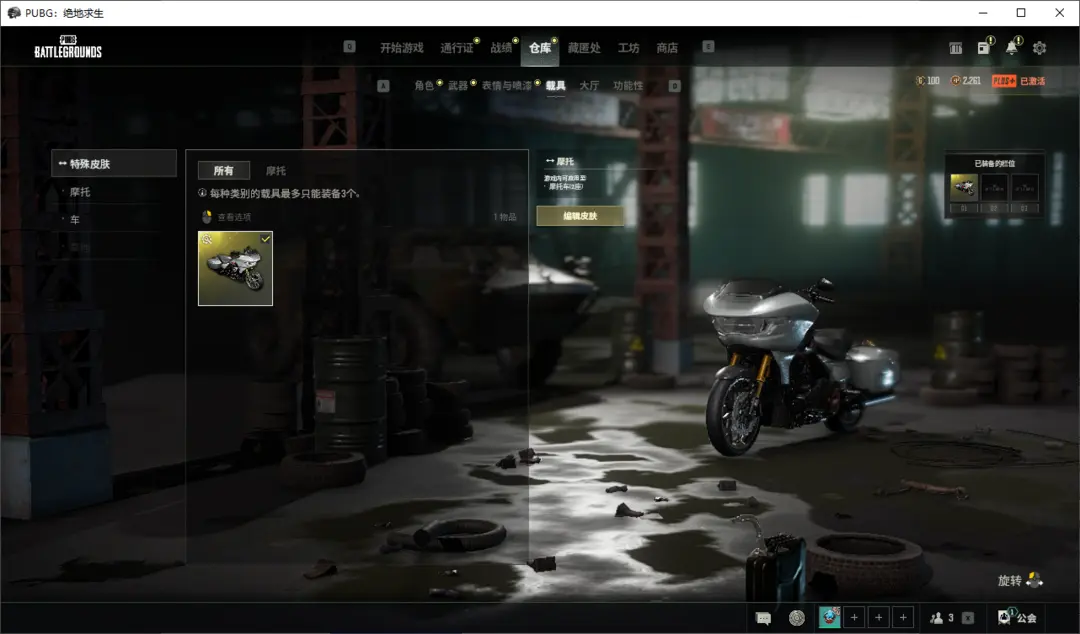Click the A key previous-category icon
Image resolution: width=1080 pixels, height=634 pixels.
(x=384, y=85)
